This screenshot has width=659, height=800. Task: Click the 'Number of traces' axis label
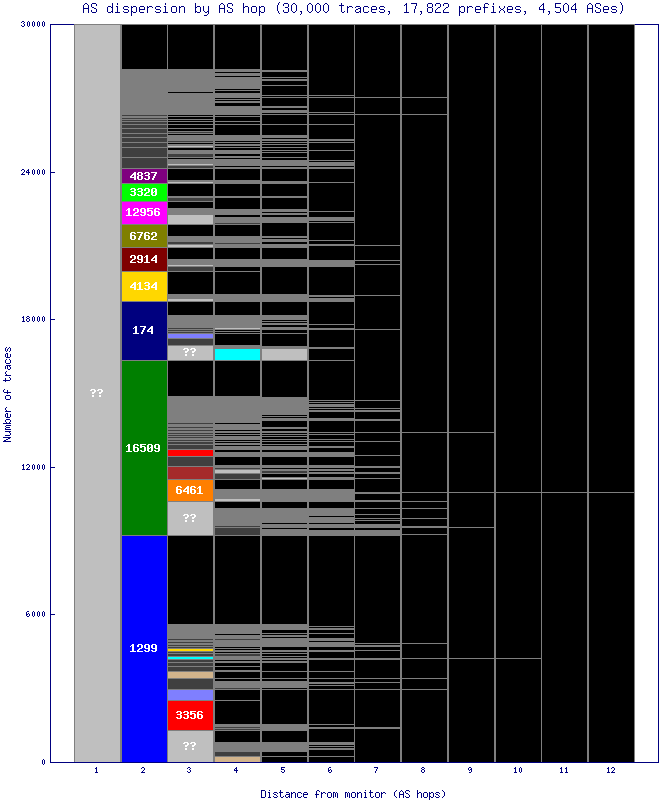[x=8, y=394]
